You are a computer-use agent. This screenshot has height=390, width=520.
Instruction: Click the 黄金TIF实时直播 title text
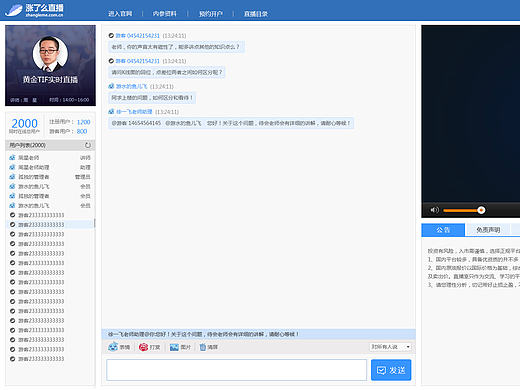point(50,80)
